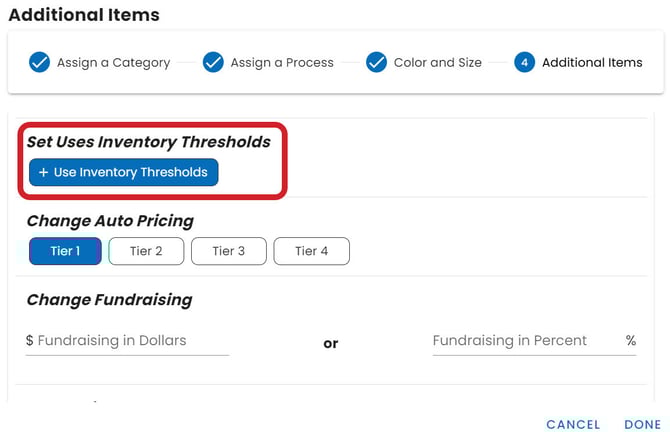The height and width of the screenshot is (438, 670).
Task: Cancel the Additional Items dialog
Action: pyautogui.click(x=573, y=425)
